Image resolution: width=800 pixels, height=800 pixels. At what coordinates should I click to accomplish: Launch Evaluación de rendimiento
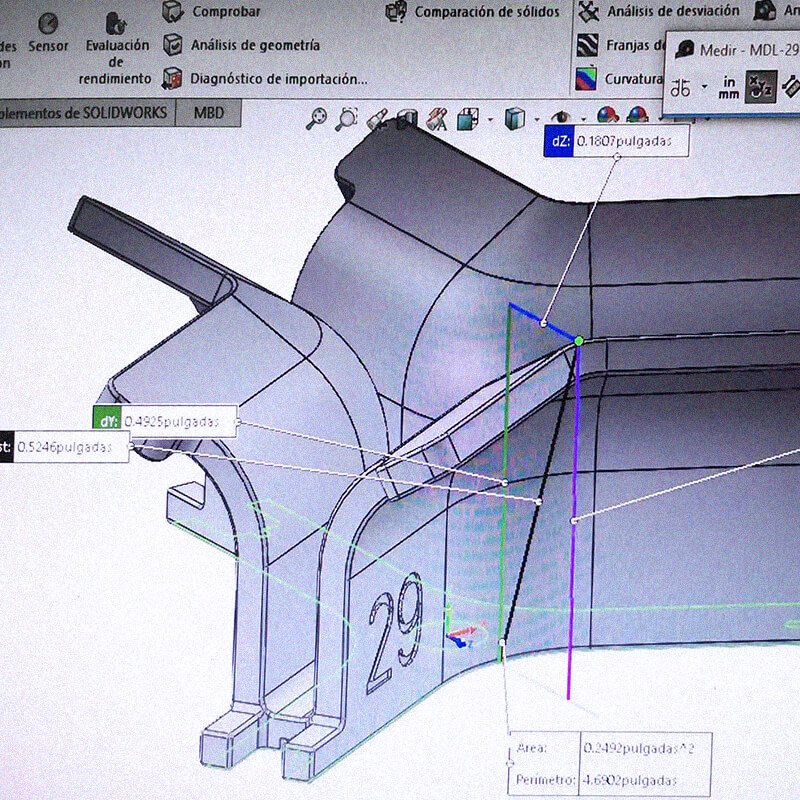(116, 50)
